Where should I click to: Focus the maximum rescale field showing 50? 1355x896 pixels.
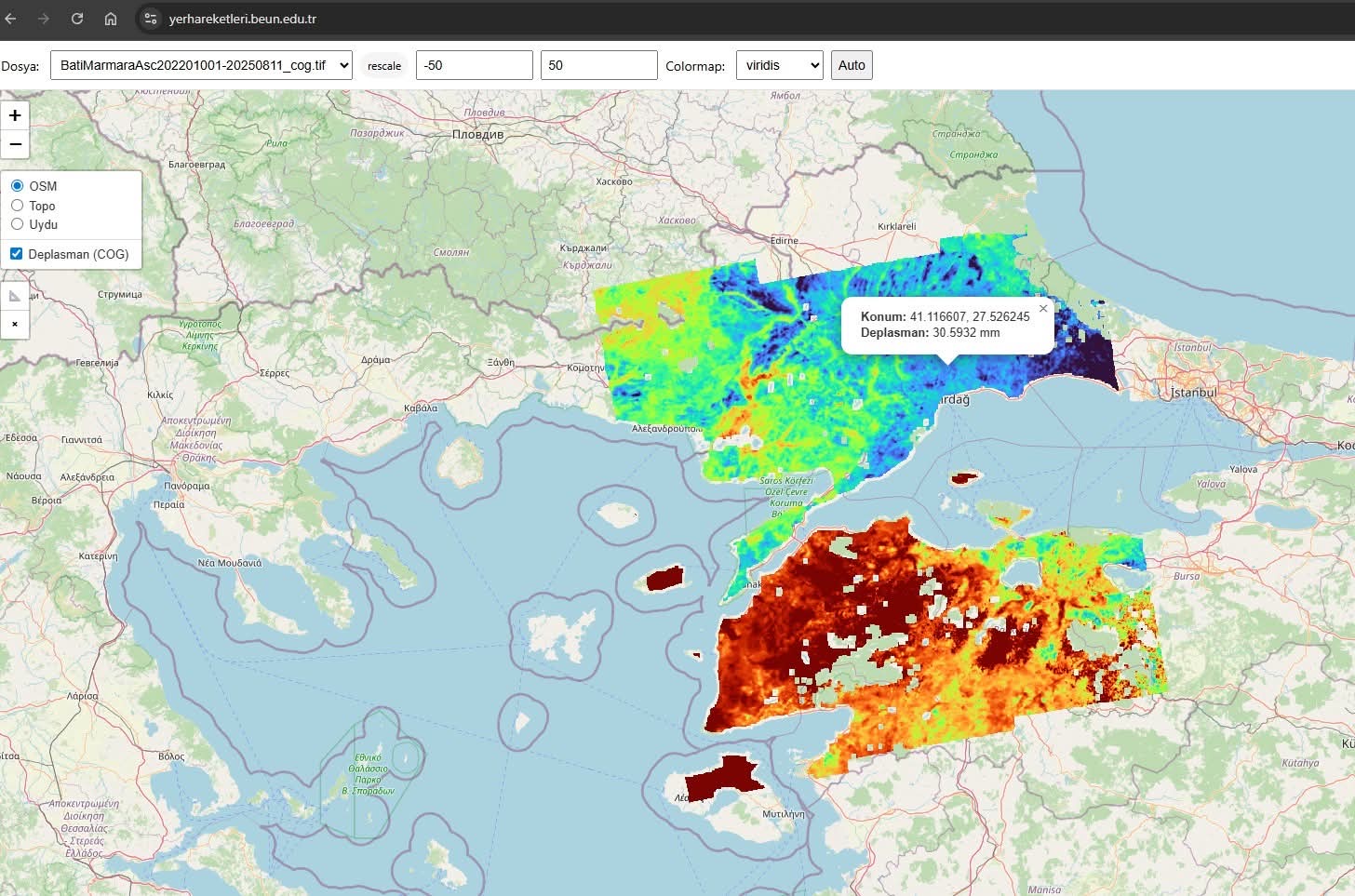coord(598,65)
